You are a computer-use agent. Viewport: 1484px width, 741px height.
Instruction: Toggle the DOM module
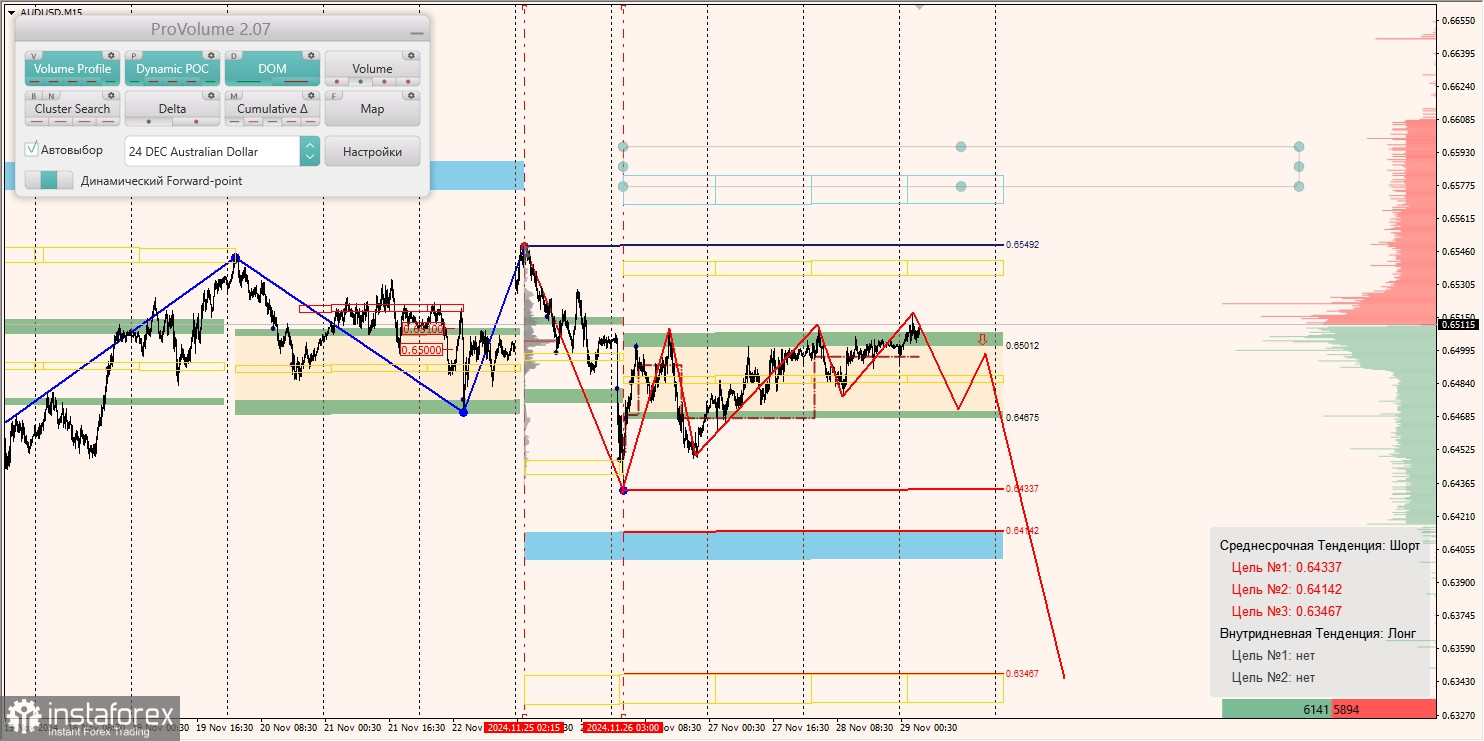coord(272,69)
